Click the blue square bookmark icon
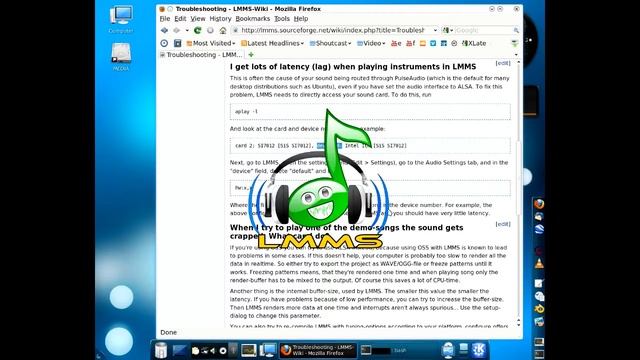 (178, 43)
